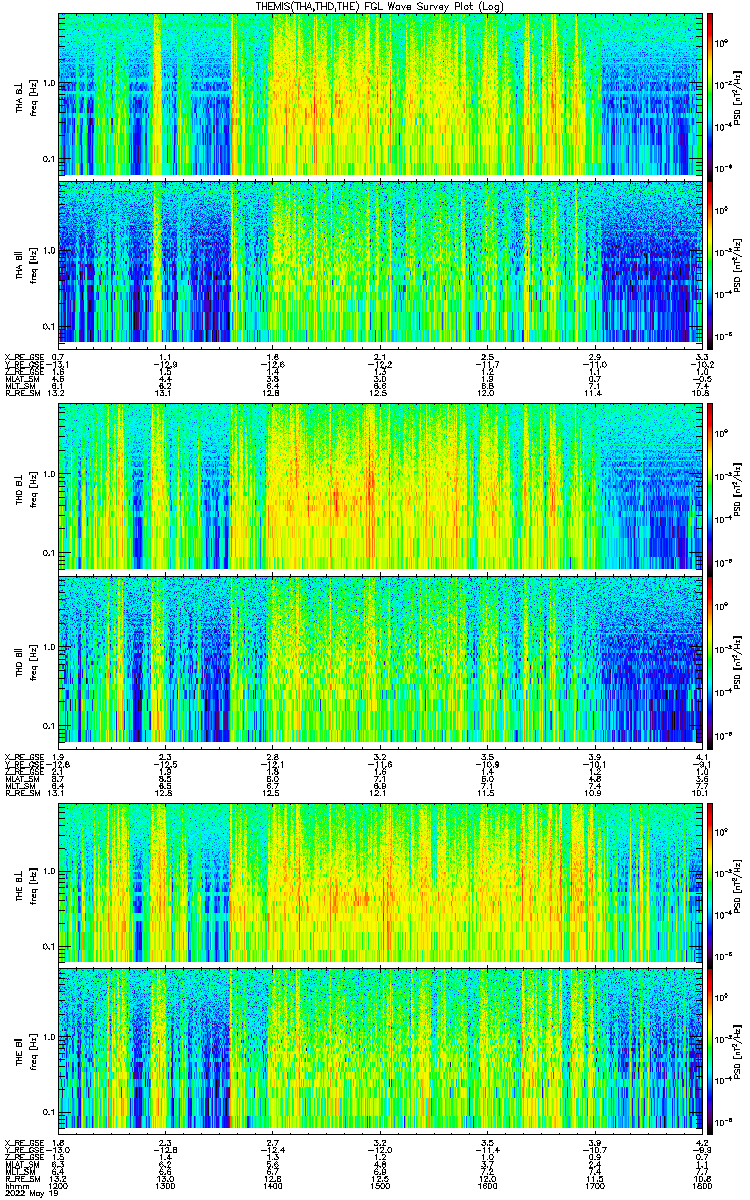Click the PSD units label of THE B‖ colorbar
Screen dimensions: 750x1200
pos(739,1051)
